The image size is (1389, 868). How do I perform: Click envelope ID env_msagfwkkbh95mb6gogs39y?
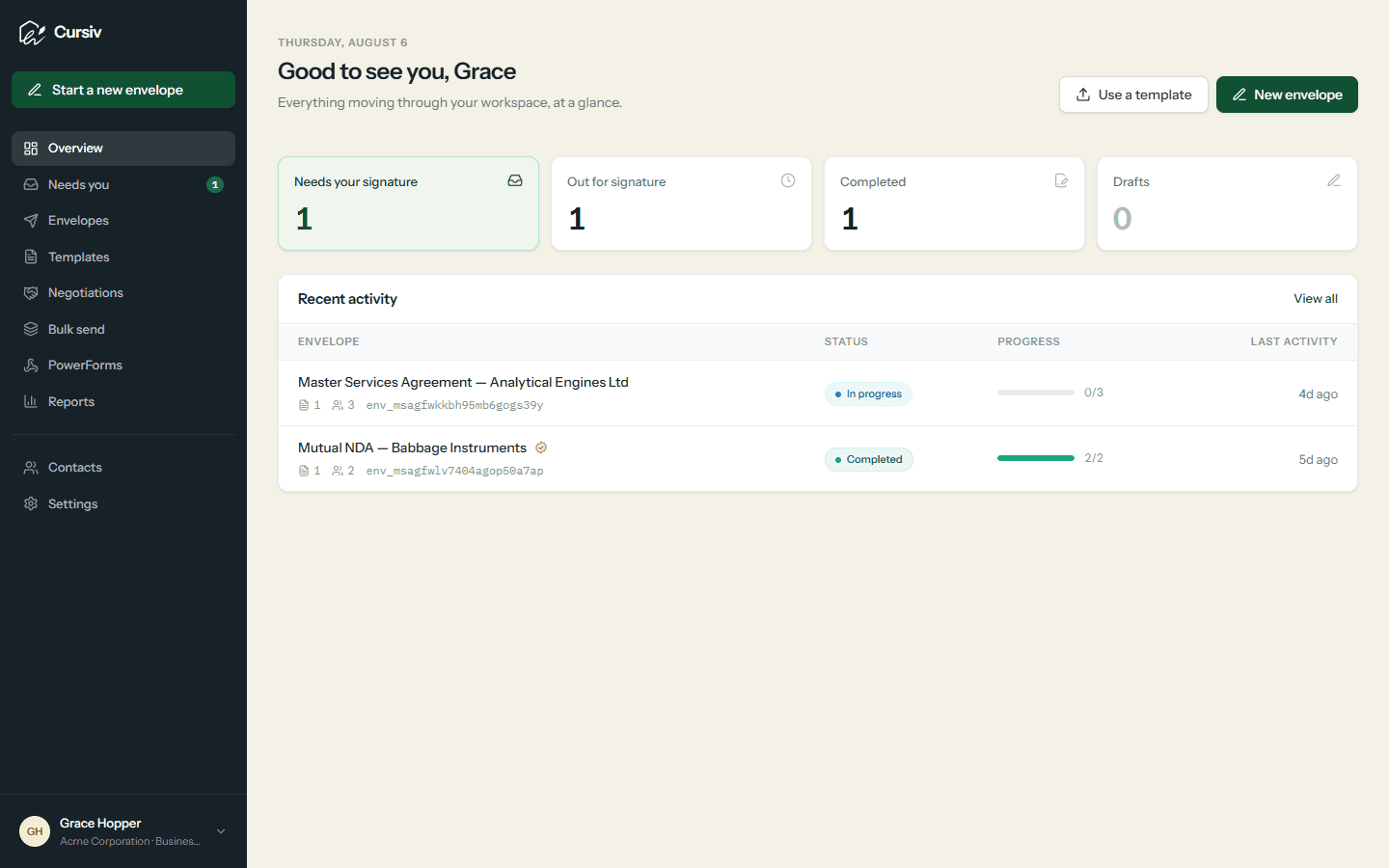click(454, 405)
